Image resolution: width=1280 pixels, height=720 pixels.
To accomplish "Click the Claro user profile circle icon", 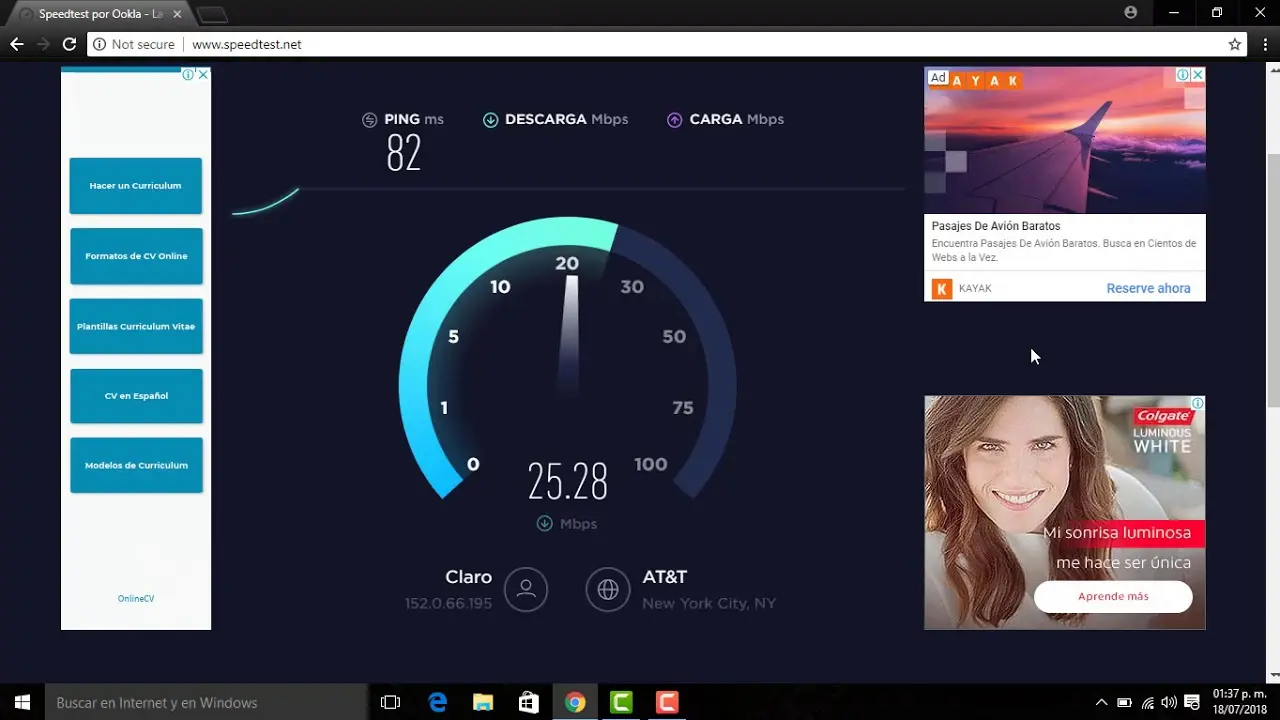I will (526, 589).
